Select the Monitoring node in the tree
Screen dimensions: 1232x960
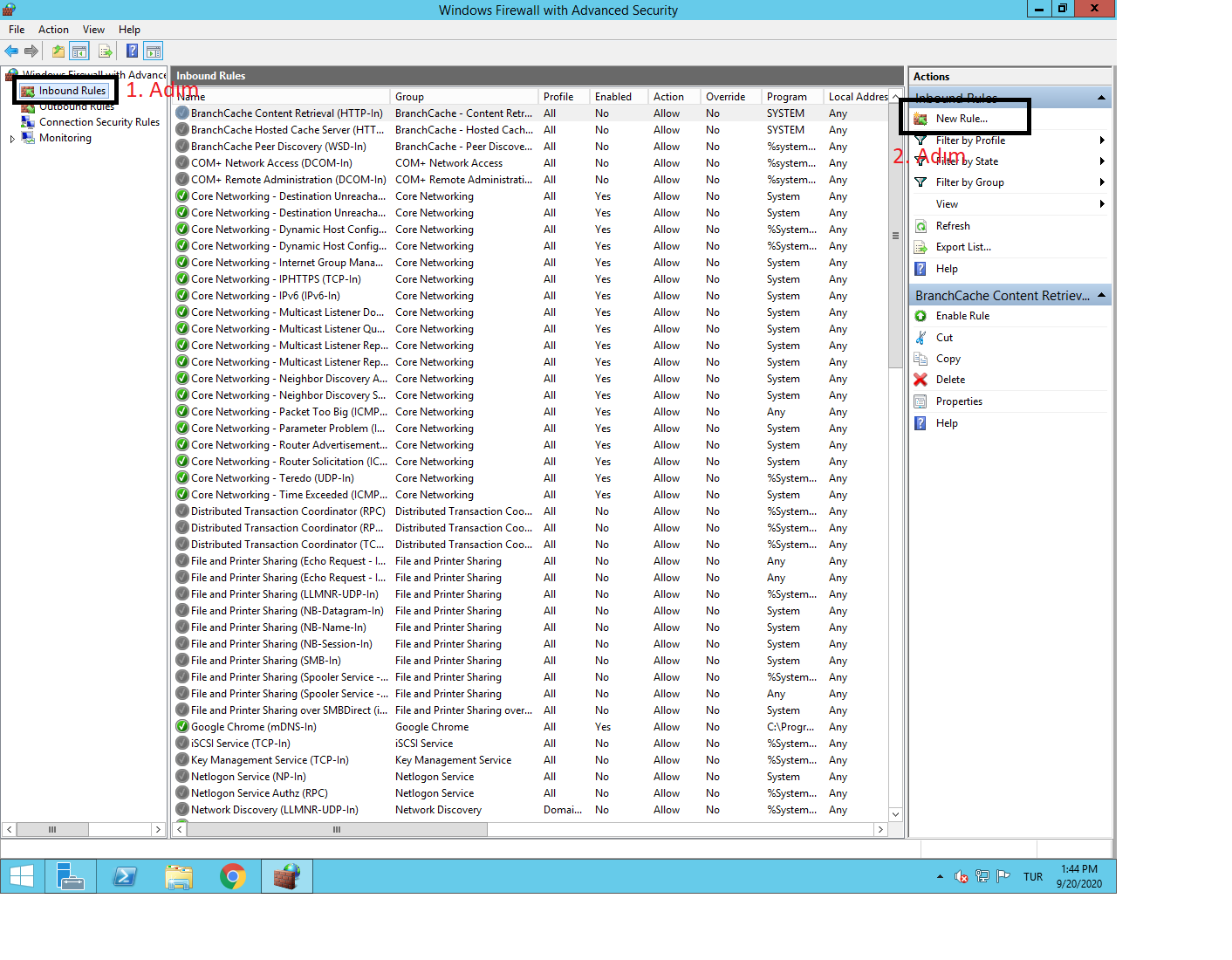(x=65, y=138)
